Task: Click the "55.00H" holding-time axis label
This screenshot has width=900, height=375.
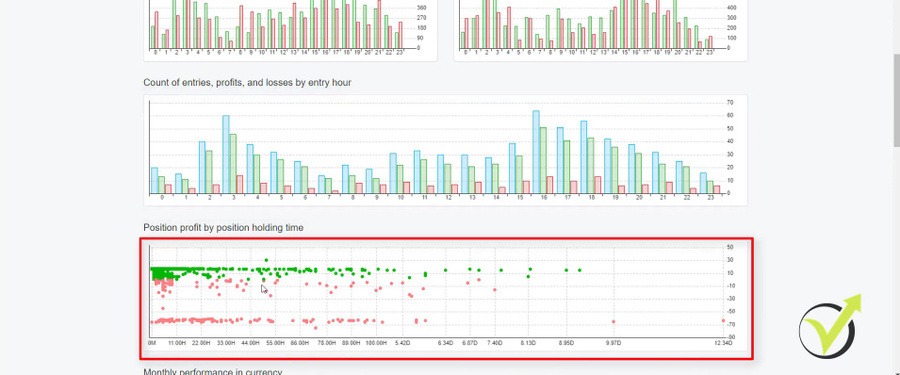Action: (276, 343)
